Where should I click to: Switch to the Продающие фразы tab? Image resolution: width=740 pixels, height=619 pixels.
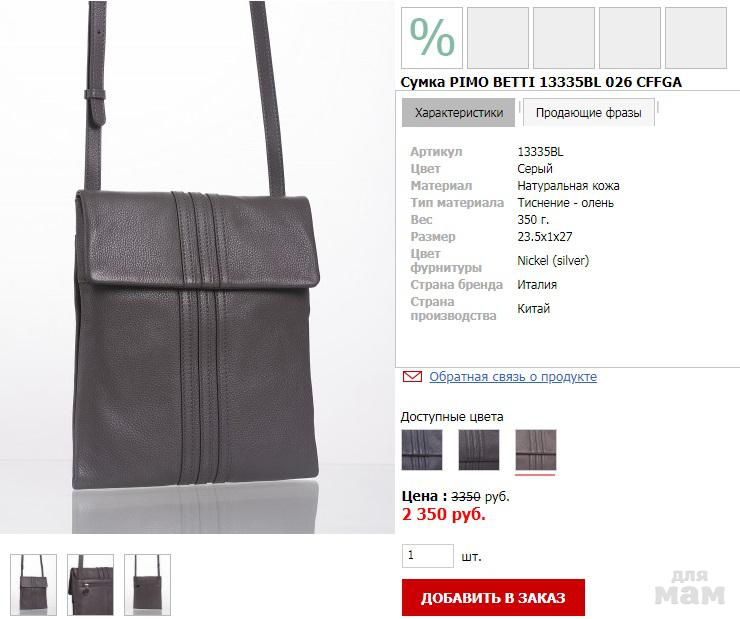click(589, 113)
